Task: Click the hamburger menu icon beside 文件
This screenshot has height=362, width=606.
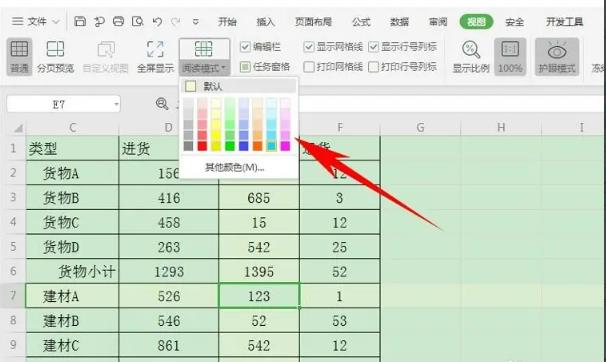Action: click(x=17, y=21)
